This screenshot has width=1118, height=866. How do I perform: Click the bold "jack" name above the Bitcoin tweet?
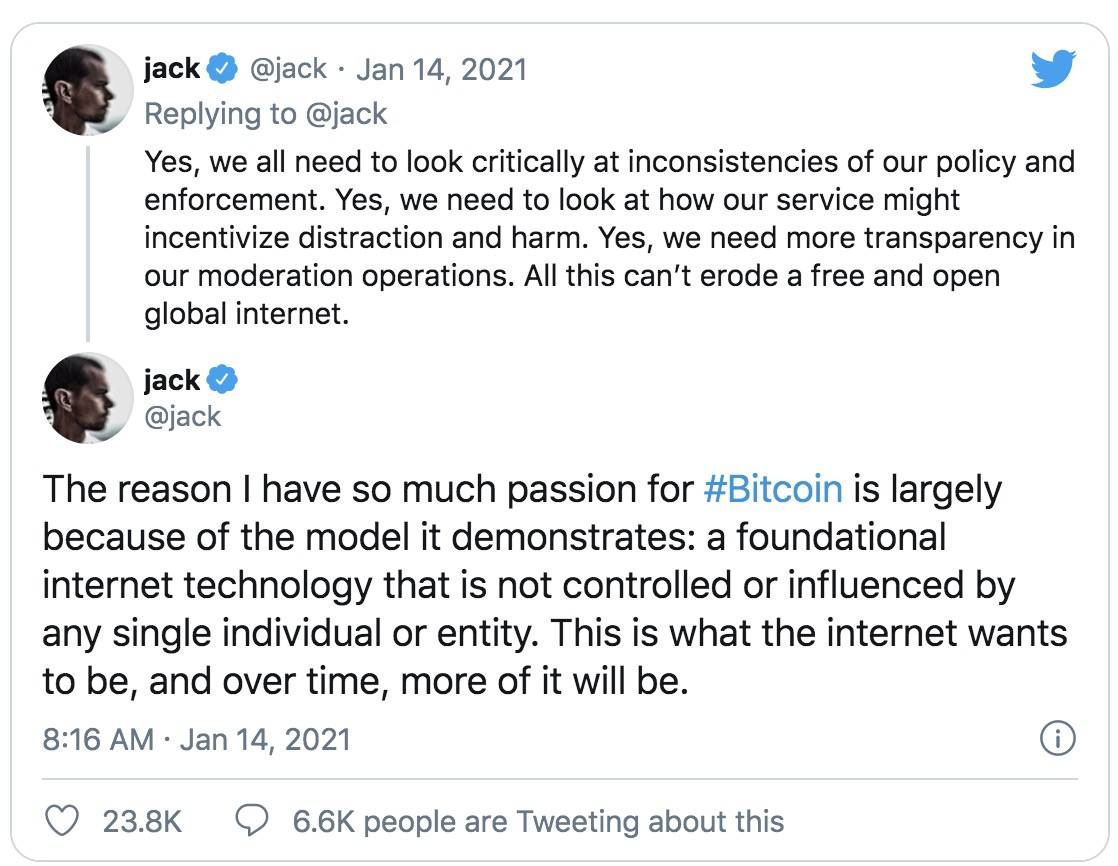172,380
